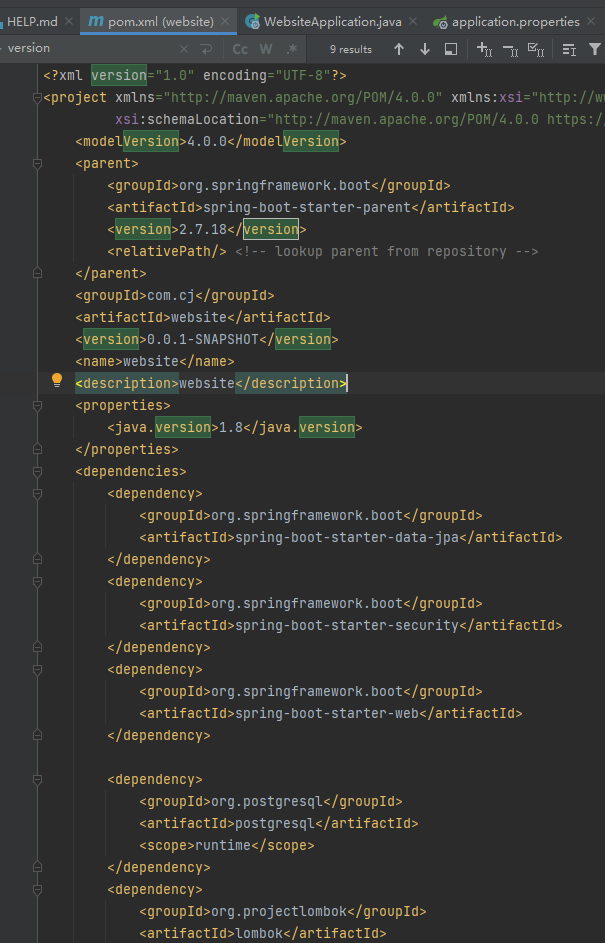Click the Add Occurrence plus icon
The width and height of the screenshot is (605, 943).
(x=484, y=48)
